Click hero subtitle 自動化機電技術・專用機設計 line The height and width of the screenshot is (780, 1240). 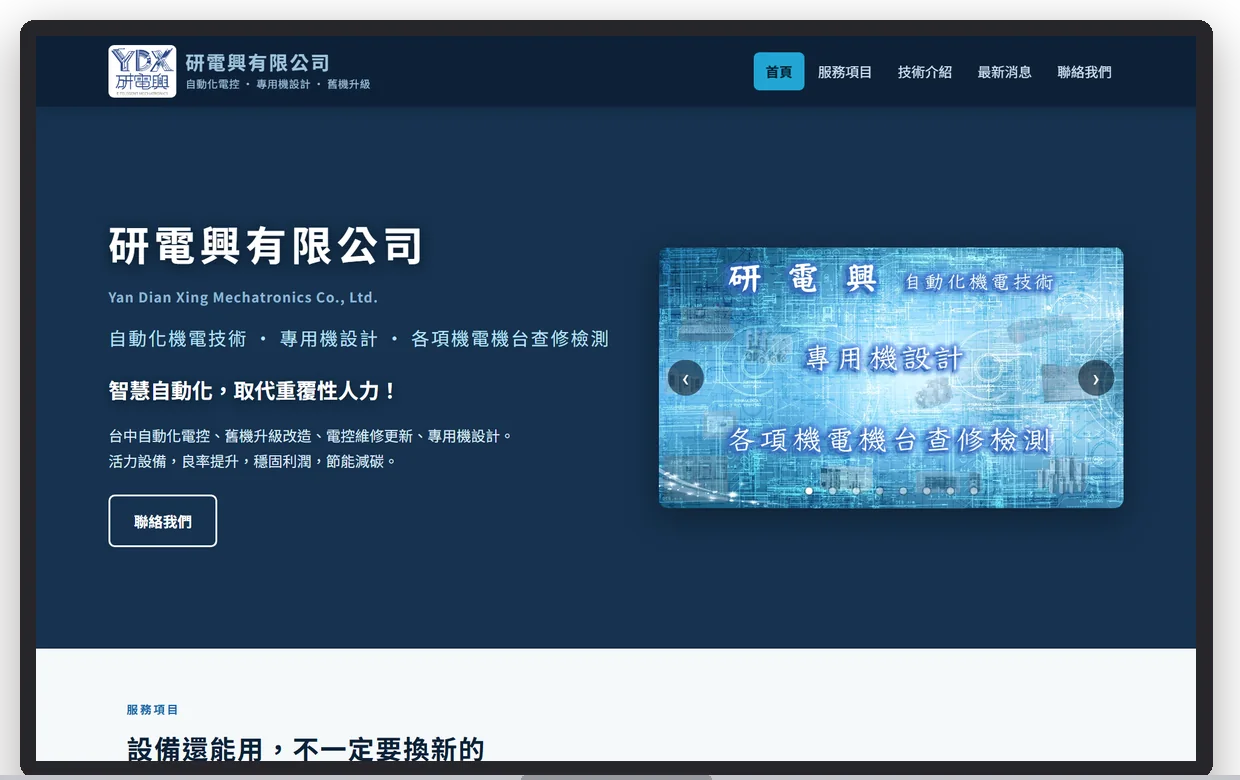359,339
